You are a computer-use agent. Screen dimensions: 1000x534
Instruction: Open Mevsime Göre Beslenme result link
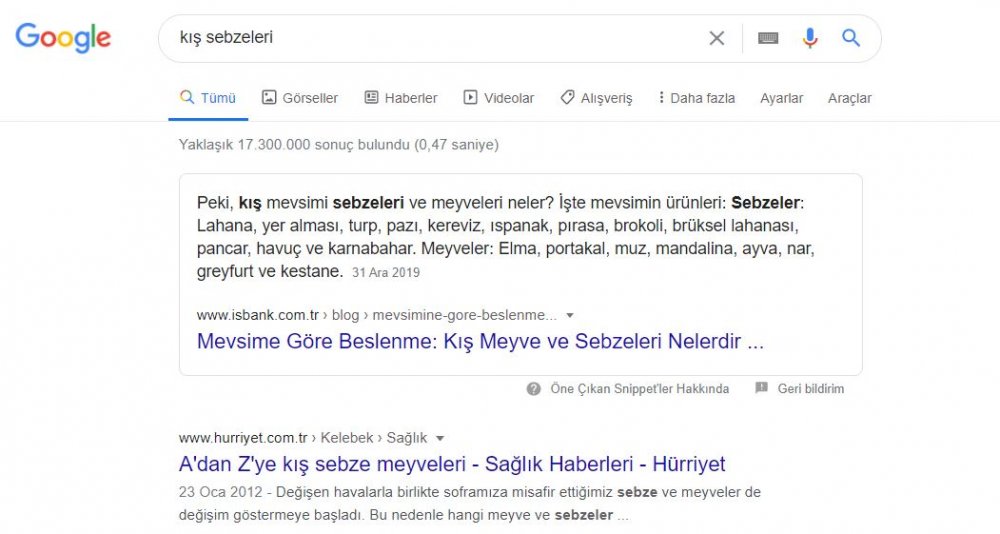click(x=480, y=342)
